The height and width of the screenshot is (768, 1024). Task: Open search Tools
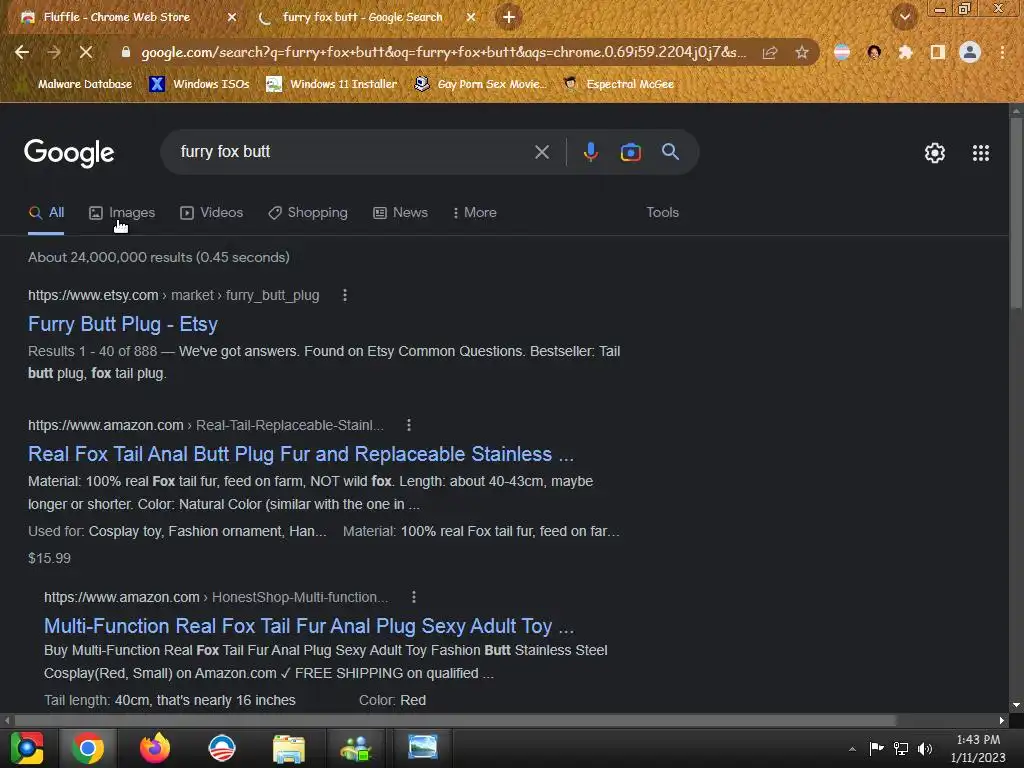662,213
